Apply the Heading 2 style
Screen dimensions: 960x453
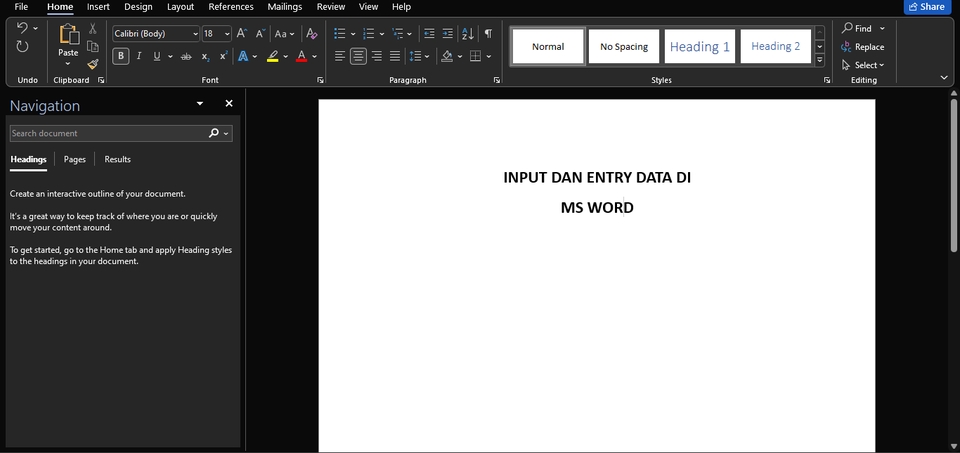pos(776,46)
